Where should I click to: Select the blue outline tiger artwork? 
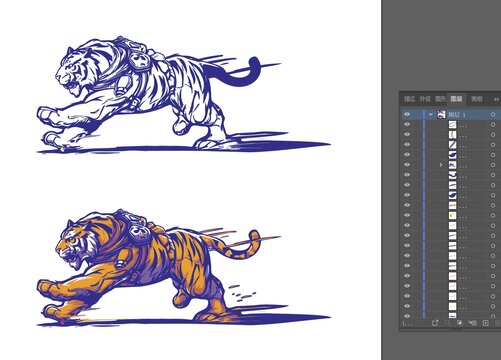183,95
